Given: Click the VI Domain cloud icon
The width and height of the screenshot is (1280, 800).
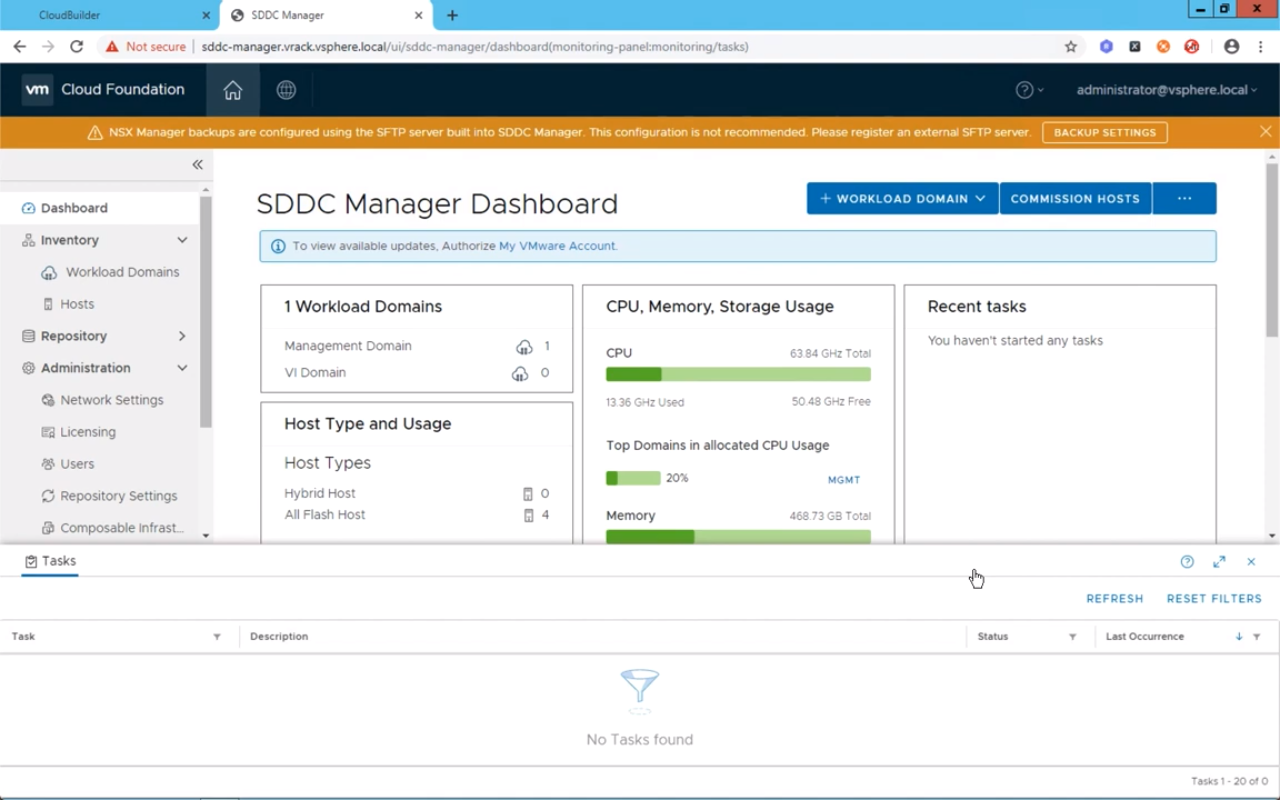Looking at the screenshot, I should (520, 373).
